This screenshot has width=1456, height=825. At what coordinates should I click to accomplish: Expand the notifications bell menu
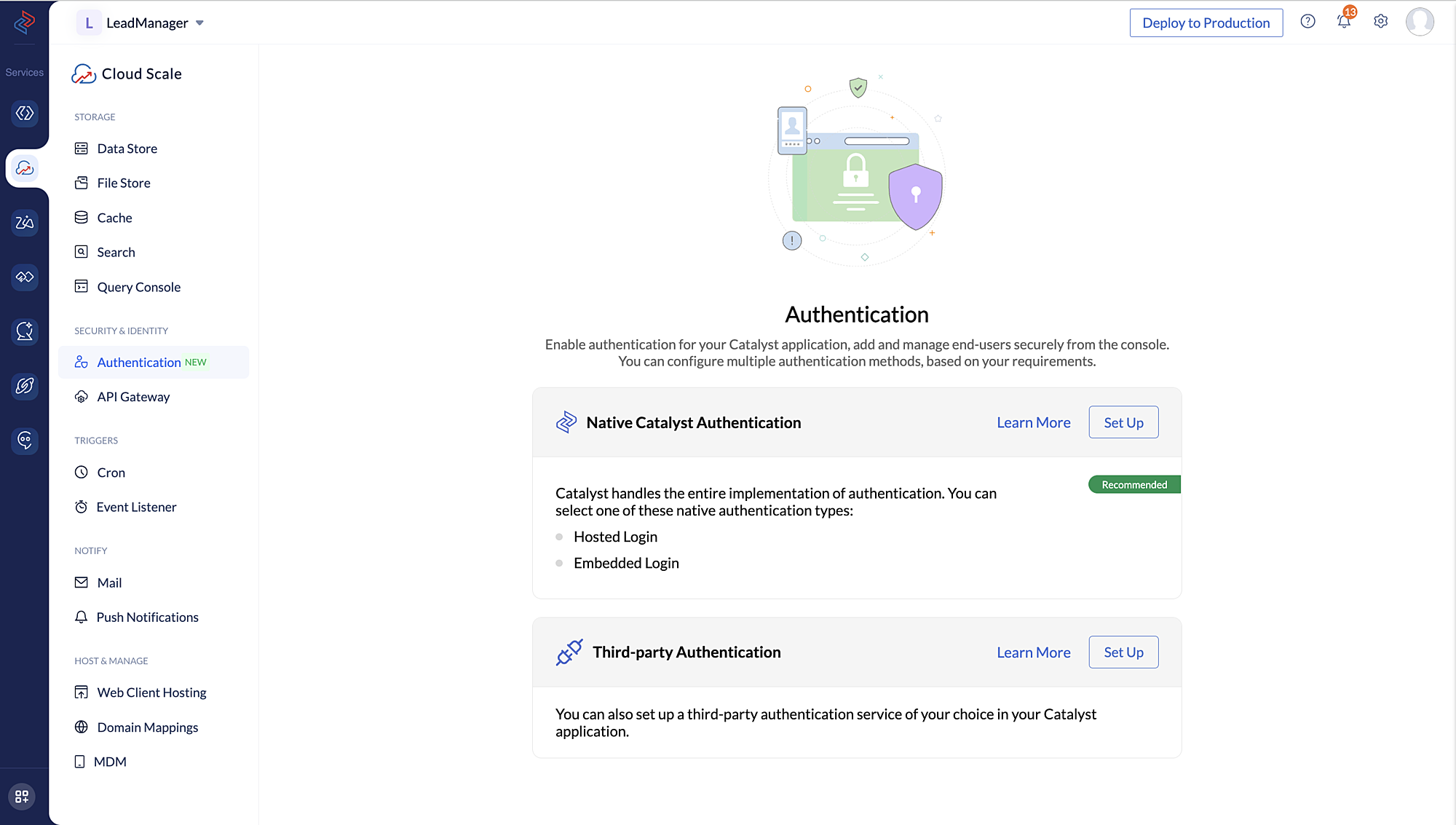tap(1343, 22)
